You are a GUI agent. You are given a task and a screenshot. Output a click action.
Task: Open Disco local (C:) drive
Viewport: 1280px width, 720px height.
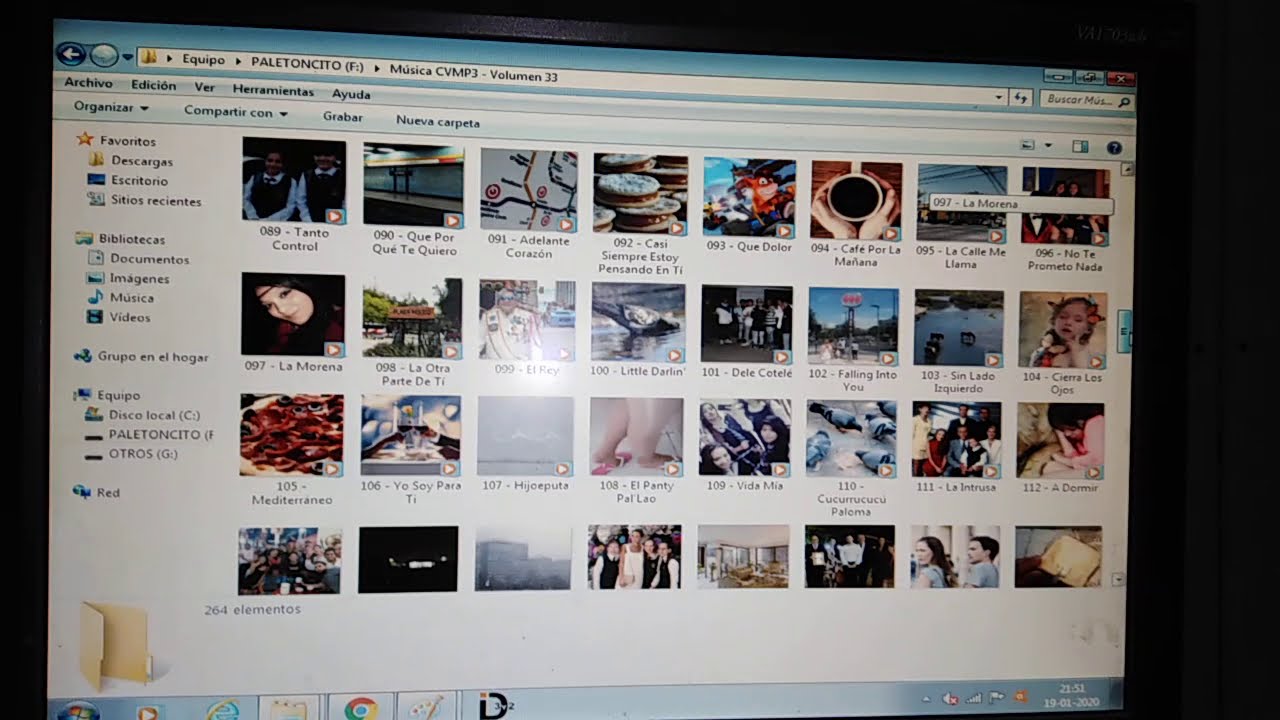tap(154, 415)
